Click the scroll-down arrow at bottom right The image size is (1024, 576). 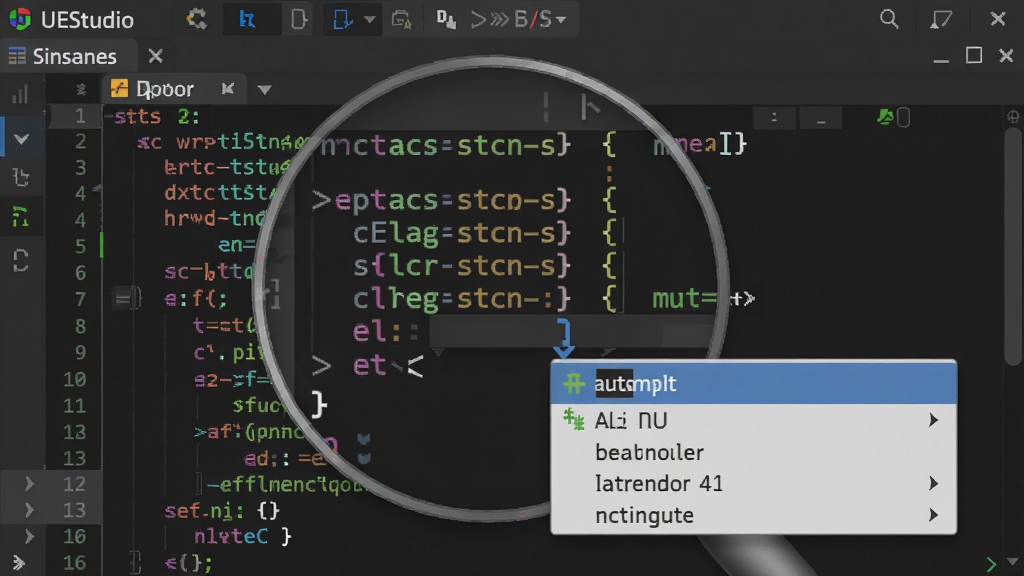point(1013,562)
